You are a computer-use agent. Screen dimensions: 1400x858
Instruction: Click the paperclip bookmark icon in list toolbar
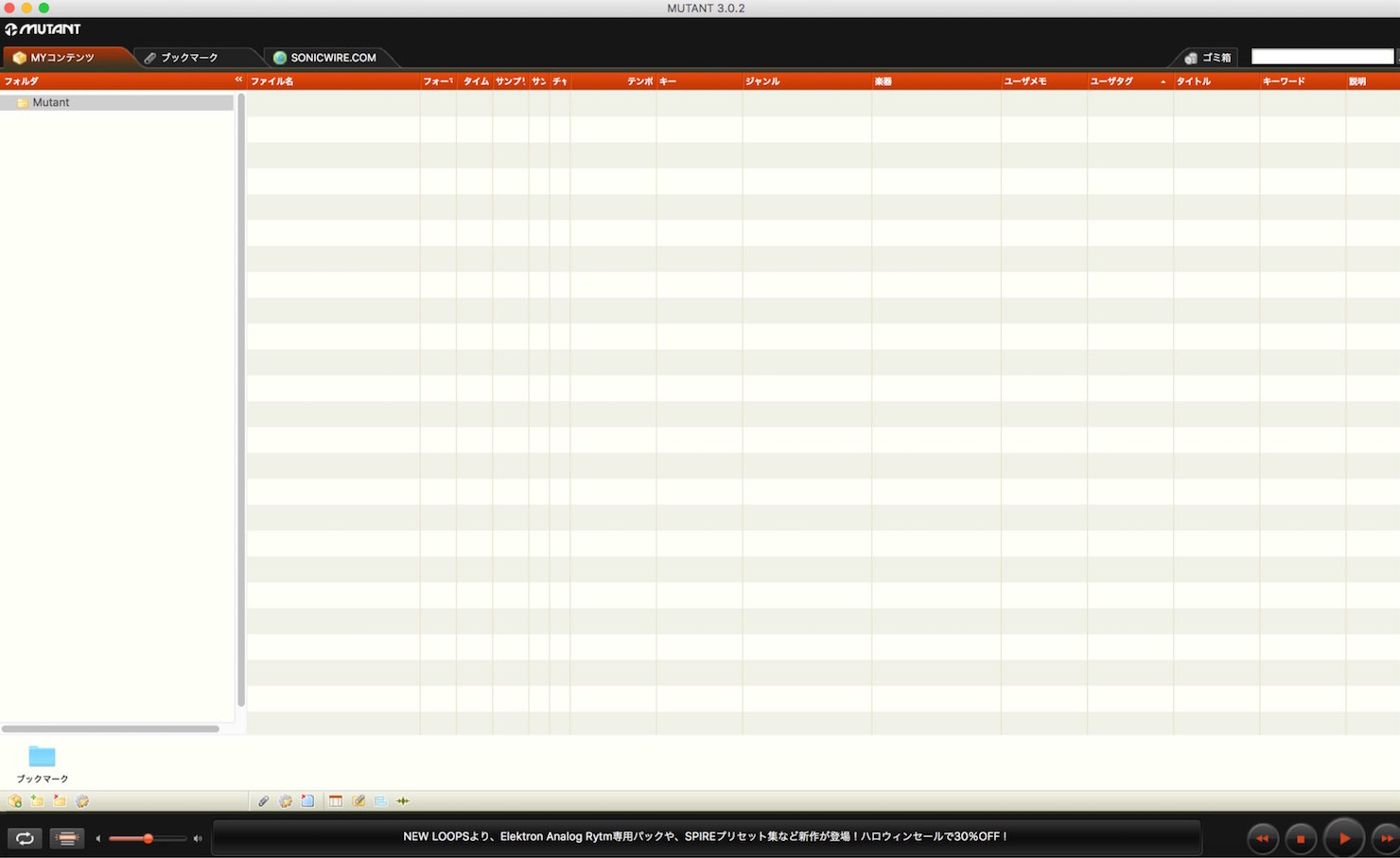[263, 801]
